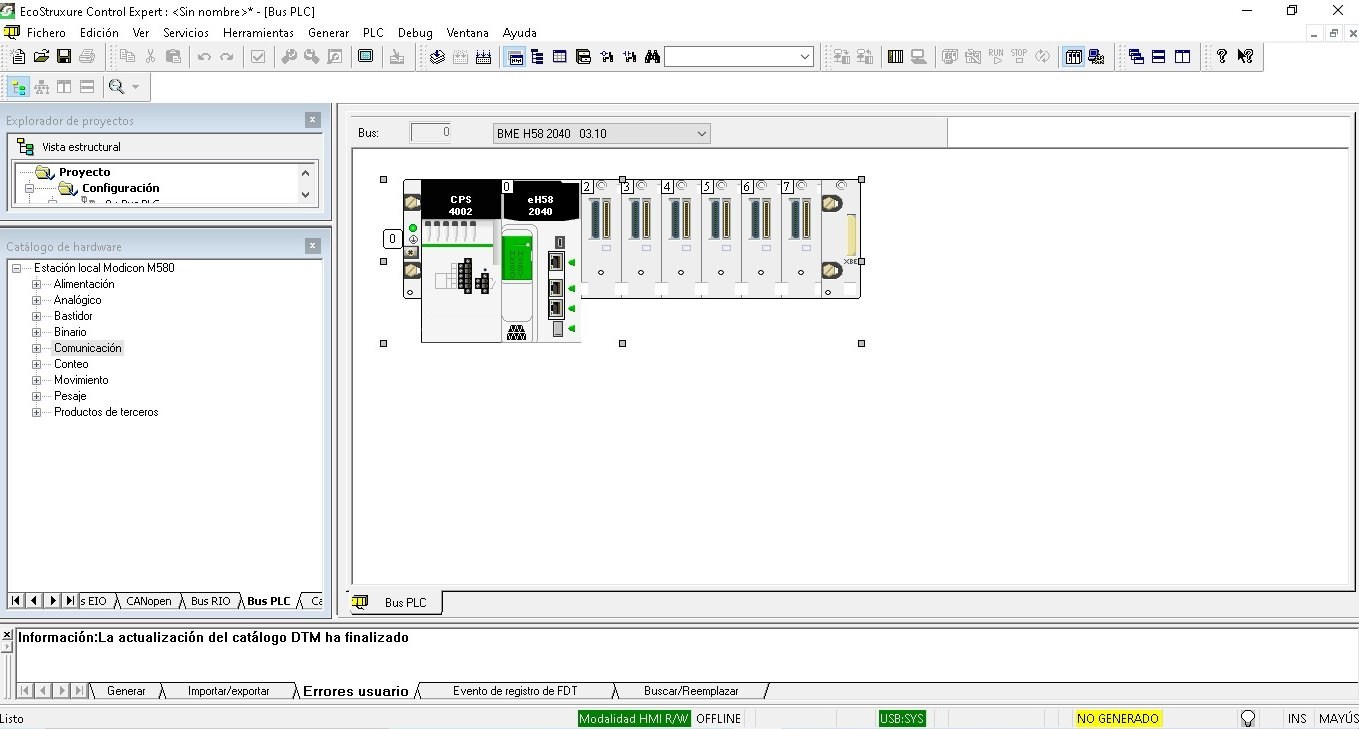Image resolution: width=1359 pixels, height=729 pixels.
Task: Save project with floppy disk icon
Action: click(63, 56)
